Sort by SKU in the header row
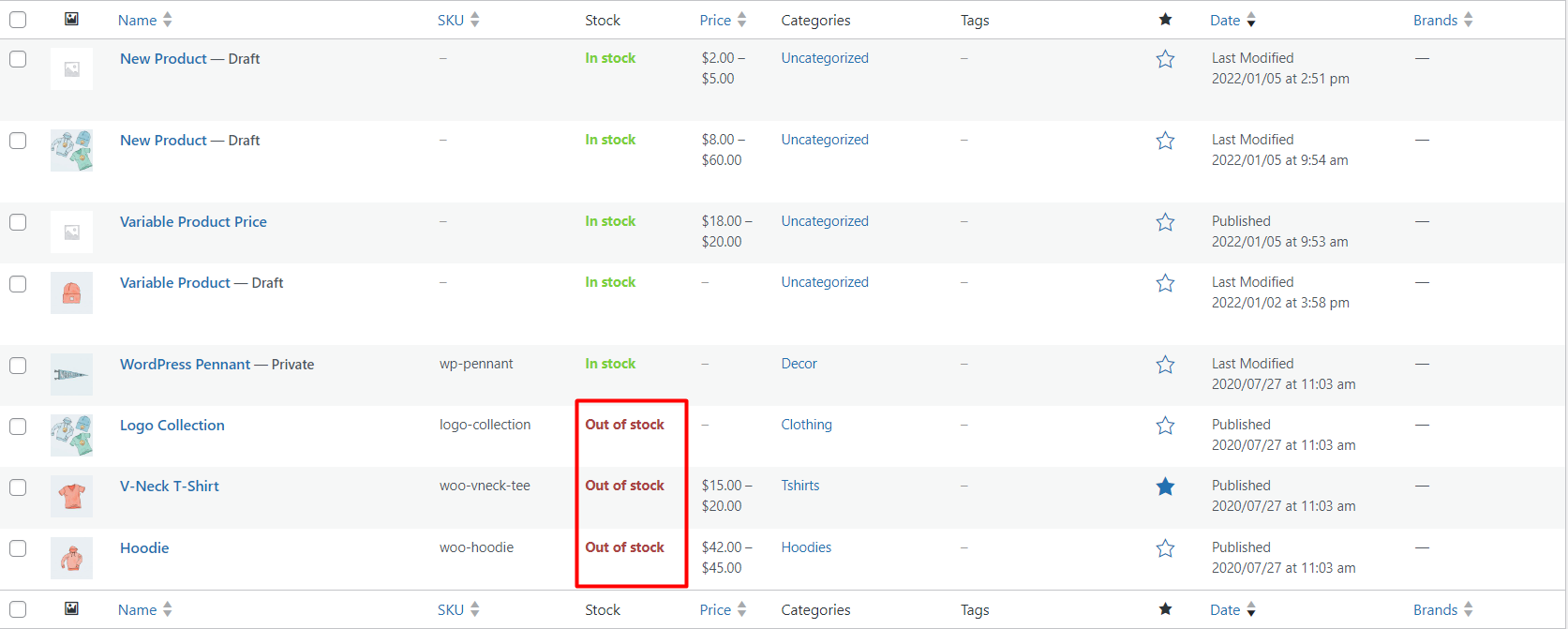This screenshot has height=629, width=1568. click(x=451, y=20)
